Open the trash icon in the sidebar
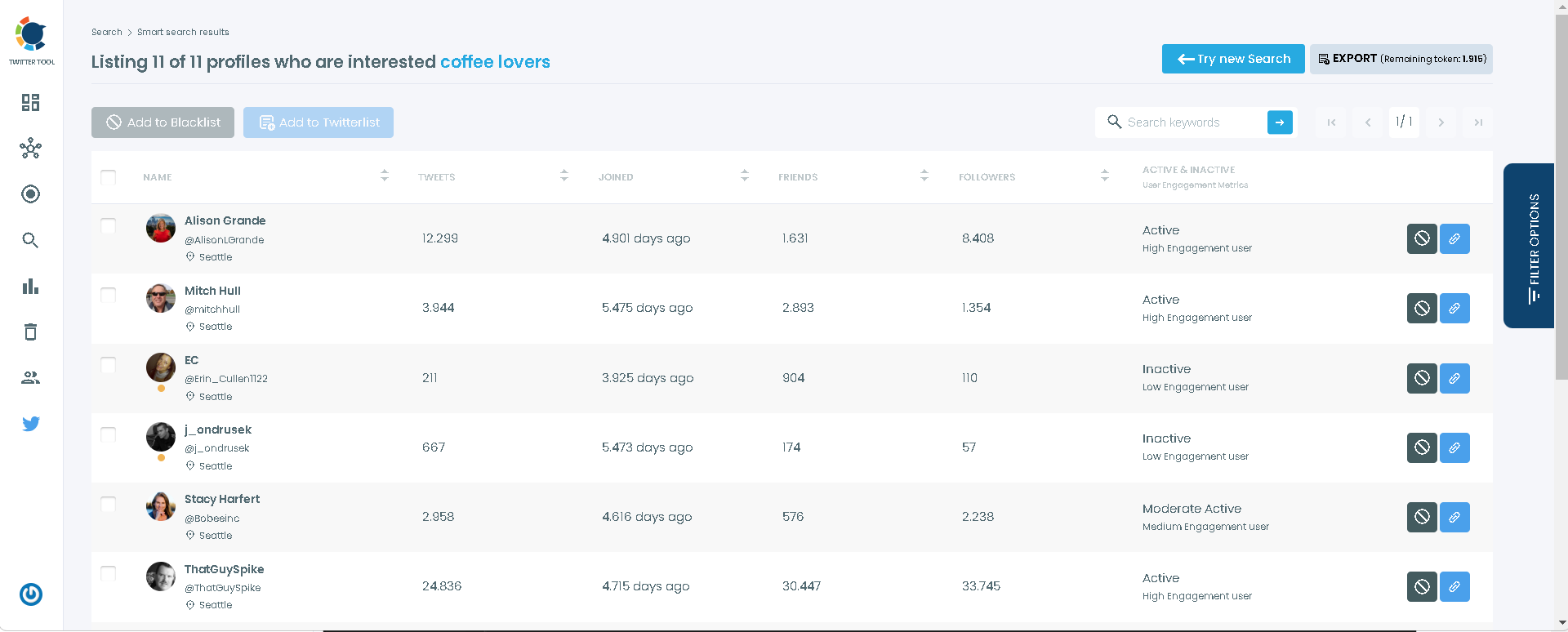This screenshot has height=632, width=1568. [30, 332]
